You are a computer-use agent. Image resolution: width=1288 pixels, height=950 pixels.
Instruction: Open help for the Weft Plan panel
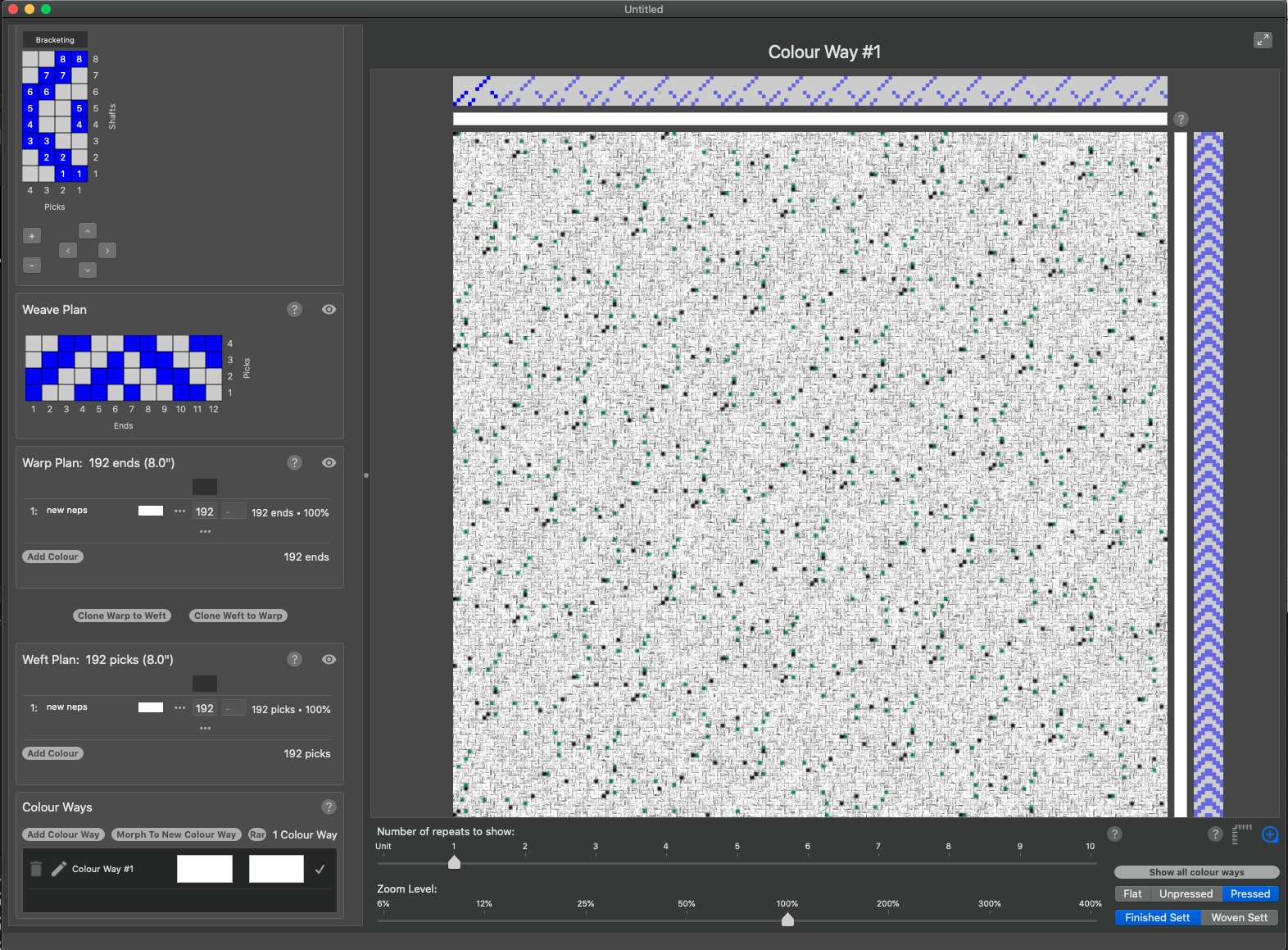[295, 659]
